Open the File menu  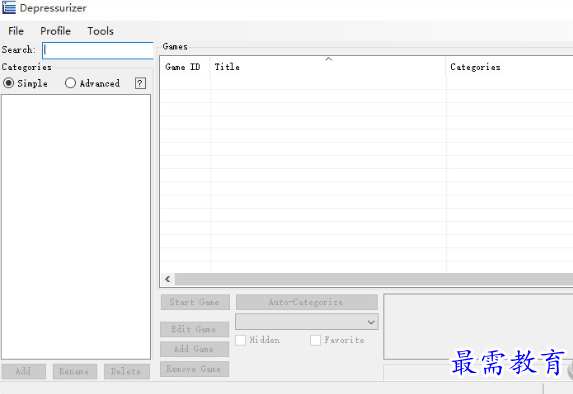[16, 31]
